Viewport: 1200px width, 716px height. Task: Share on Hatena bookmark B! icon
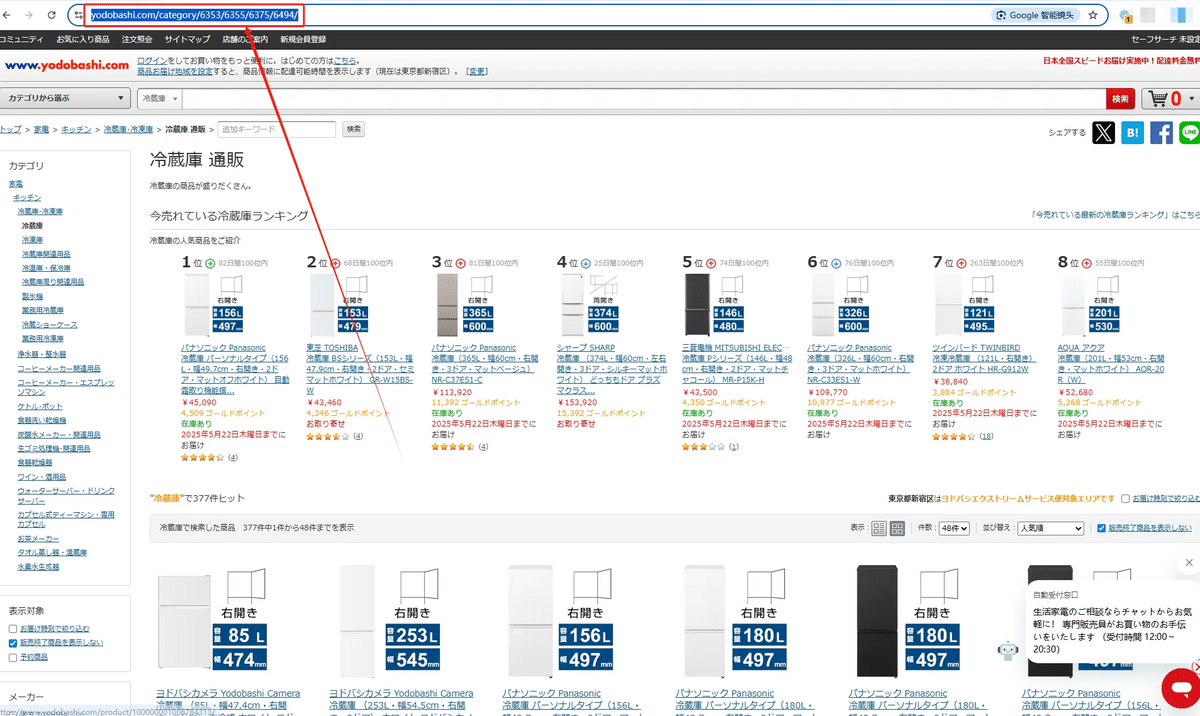click(x=1132, y=132)
